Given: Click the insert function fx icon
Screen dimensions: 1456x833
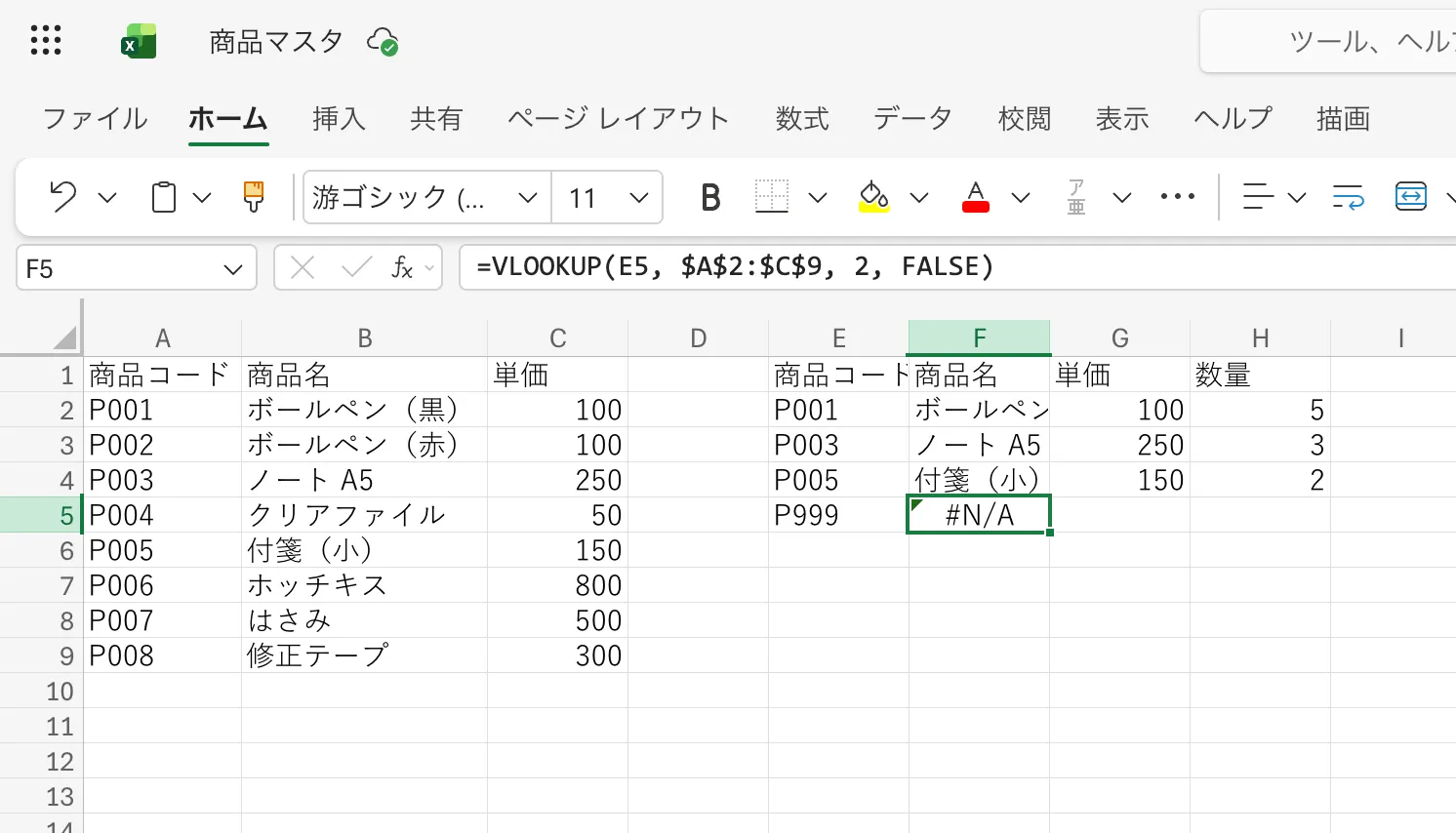Looking at the screenshot, I should 402,267.
